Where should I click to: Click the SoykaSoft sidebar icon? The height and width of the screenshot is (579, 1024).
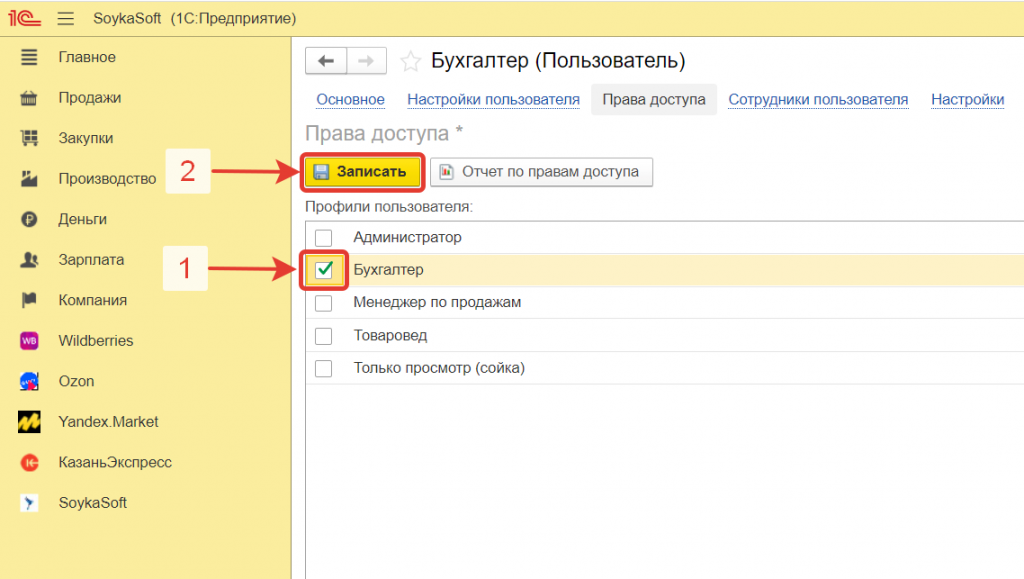coord(29,503)
